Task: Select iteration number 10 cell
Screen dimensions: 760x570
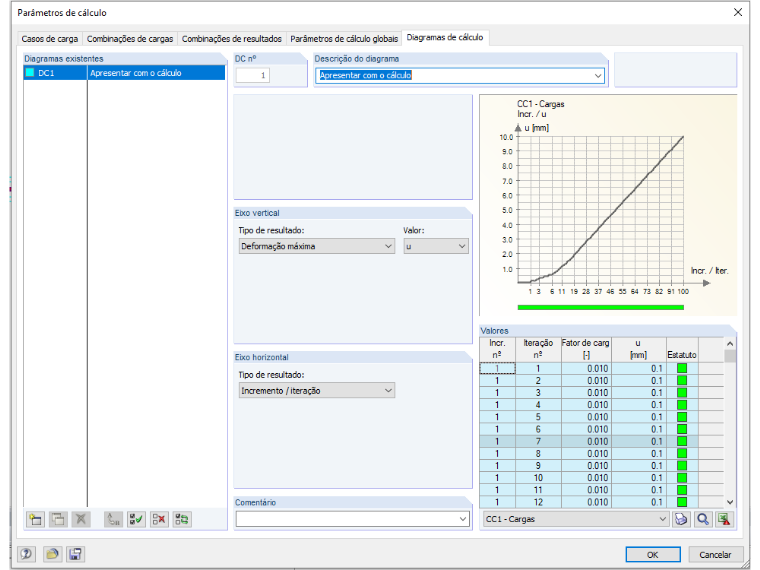Action: [538, 478]
